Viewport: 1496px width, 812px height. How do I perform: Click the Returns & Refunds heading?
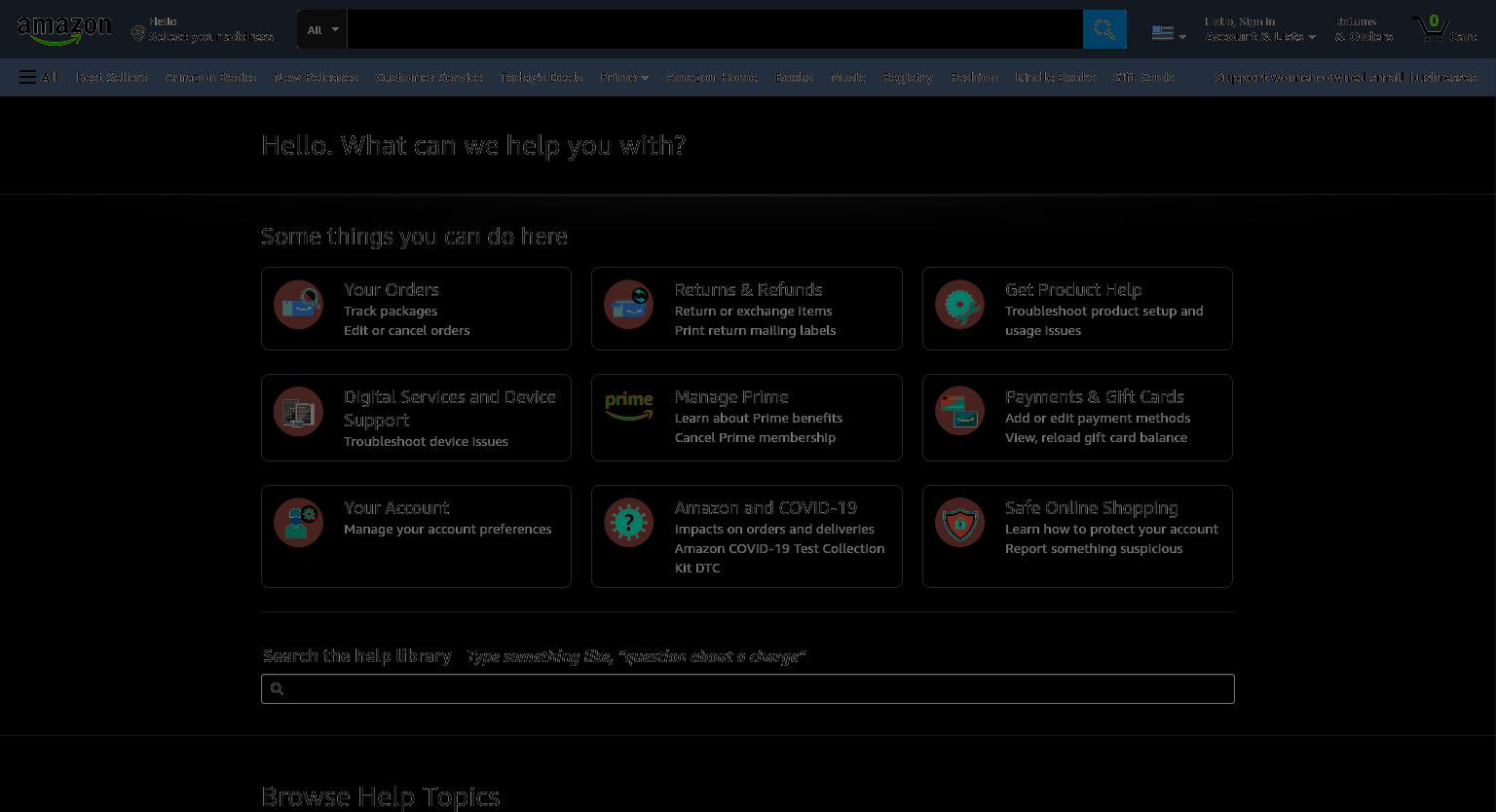[749, 289]
